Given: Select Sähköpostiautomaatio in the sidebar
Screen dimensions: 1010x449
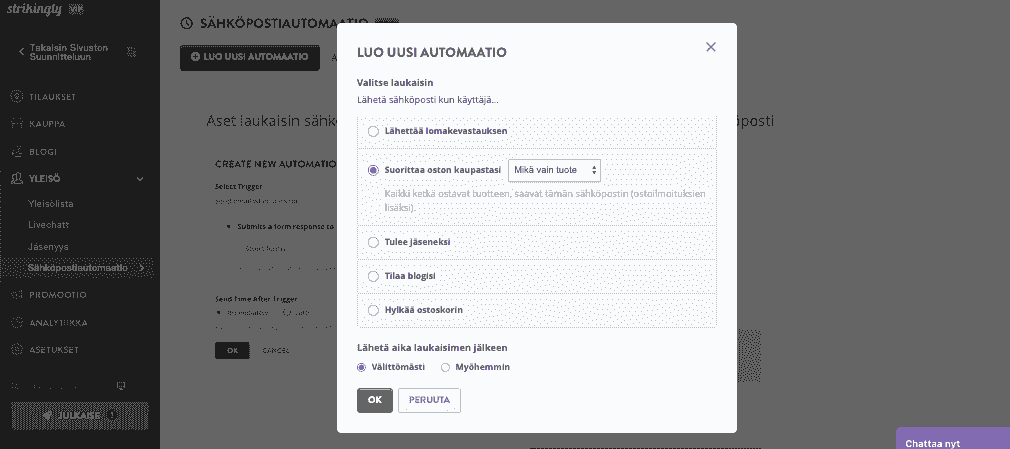Looking at the screenshot, I should [77, 268].
